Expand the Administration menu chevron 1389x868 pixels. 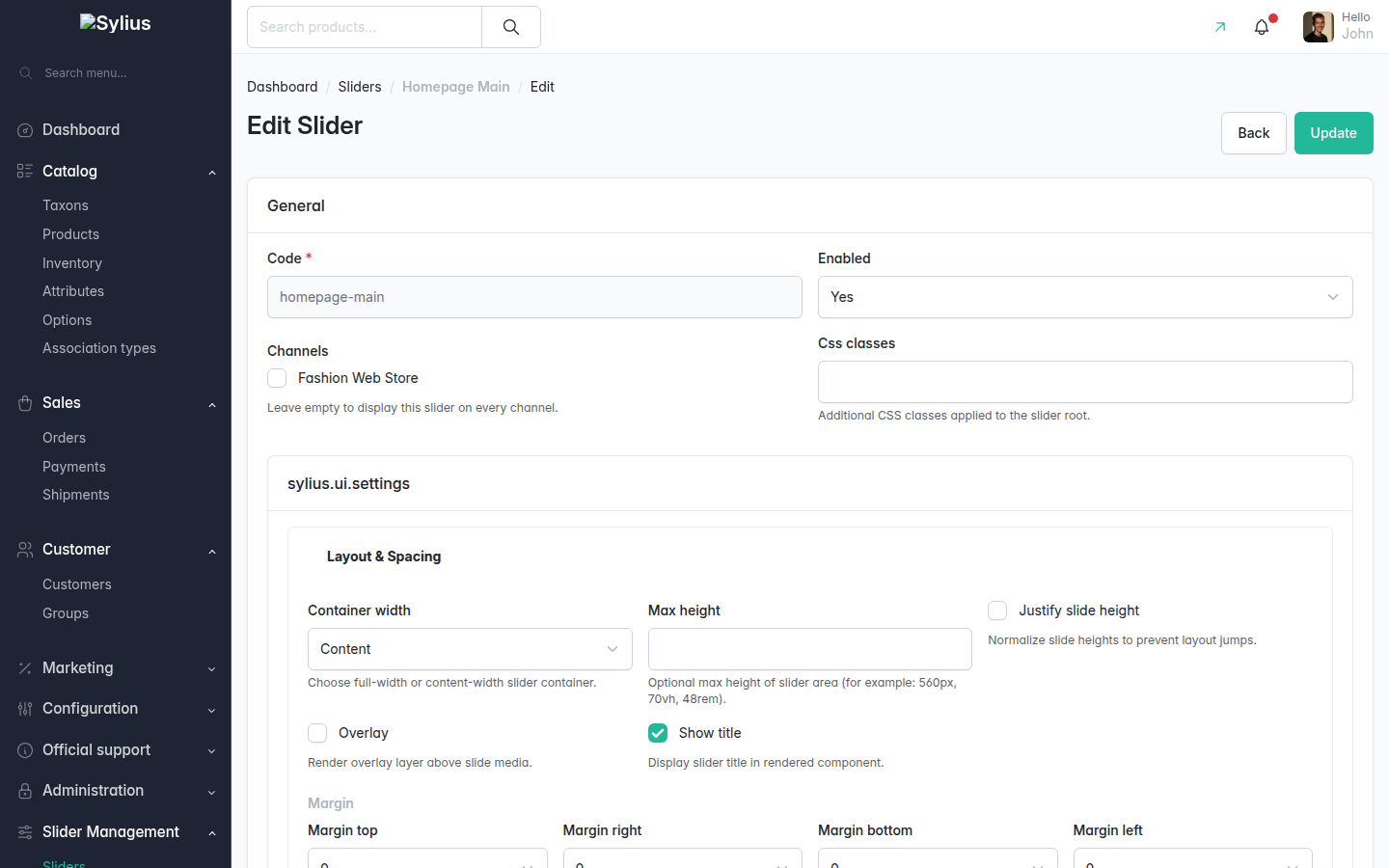pyautogui.click(x=212, y=793)
